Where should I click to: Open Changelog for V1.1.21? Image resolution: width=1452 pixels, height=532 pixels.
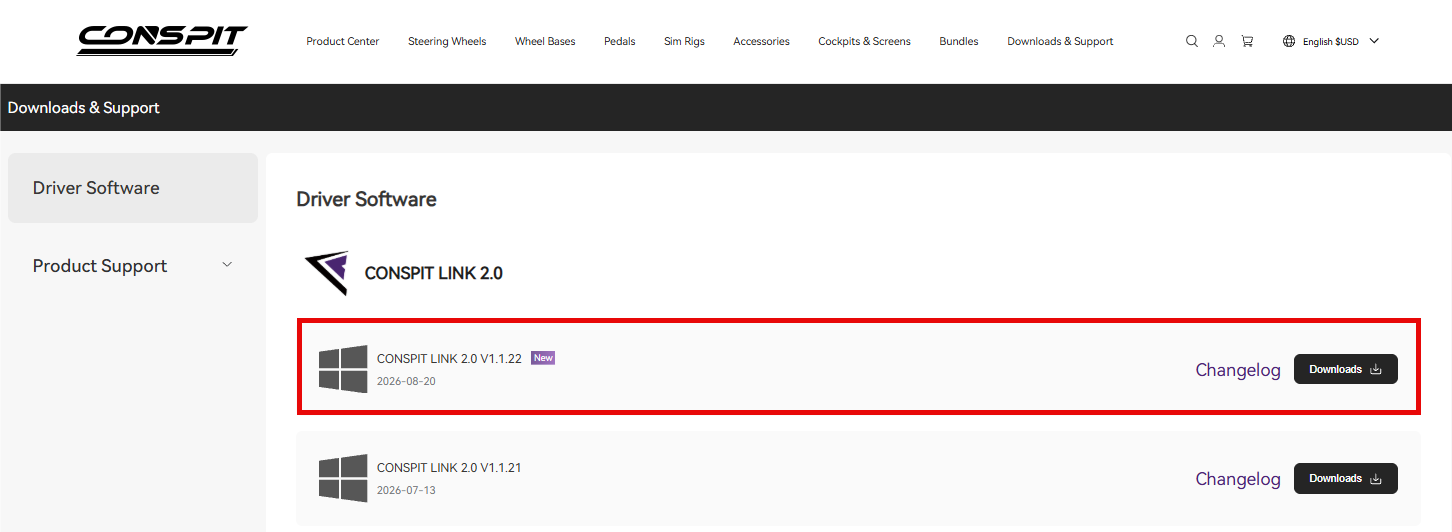[x=1238, y=479]
